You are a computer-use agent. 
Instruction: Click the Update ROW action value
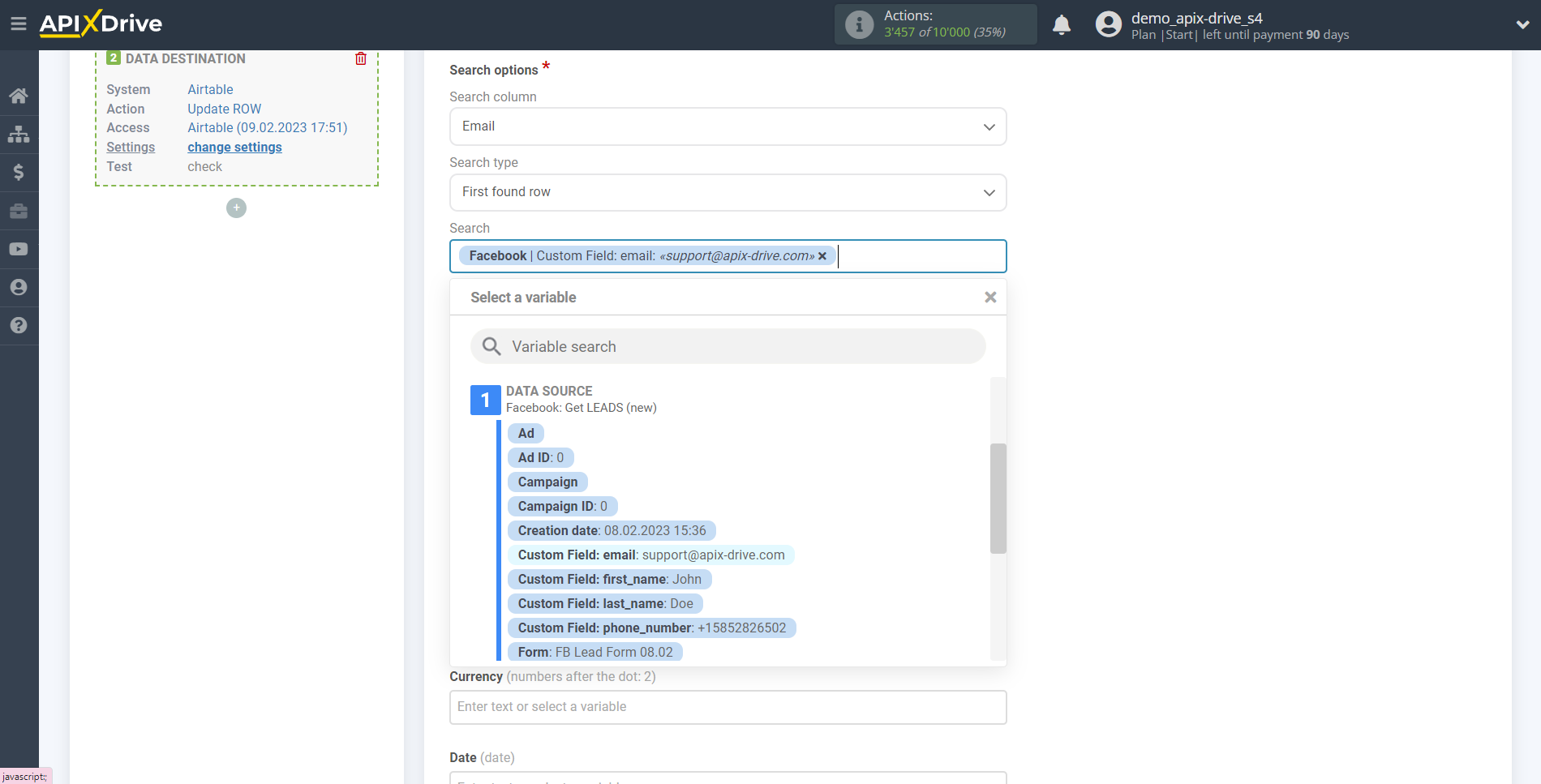[x=224, y=109]
